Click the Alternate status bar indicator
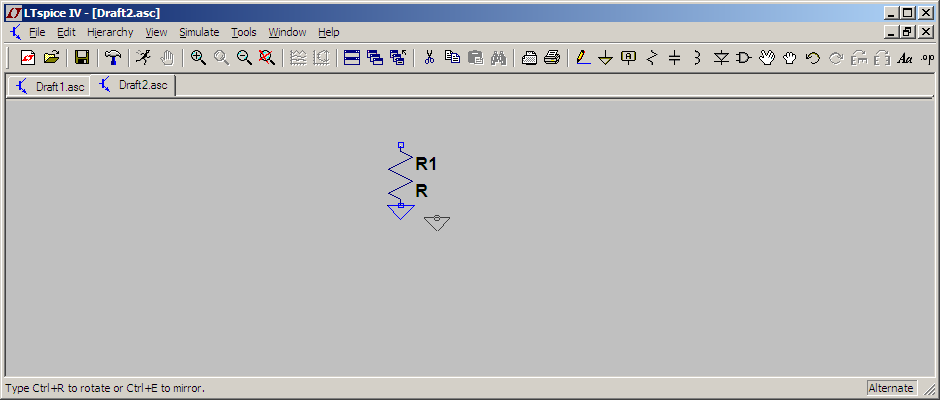 click(x=891, y=388)
